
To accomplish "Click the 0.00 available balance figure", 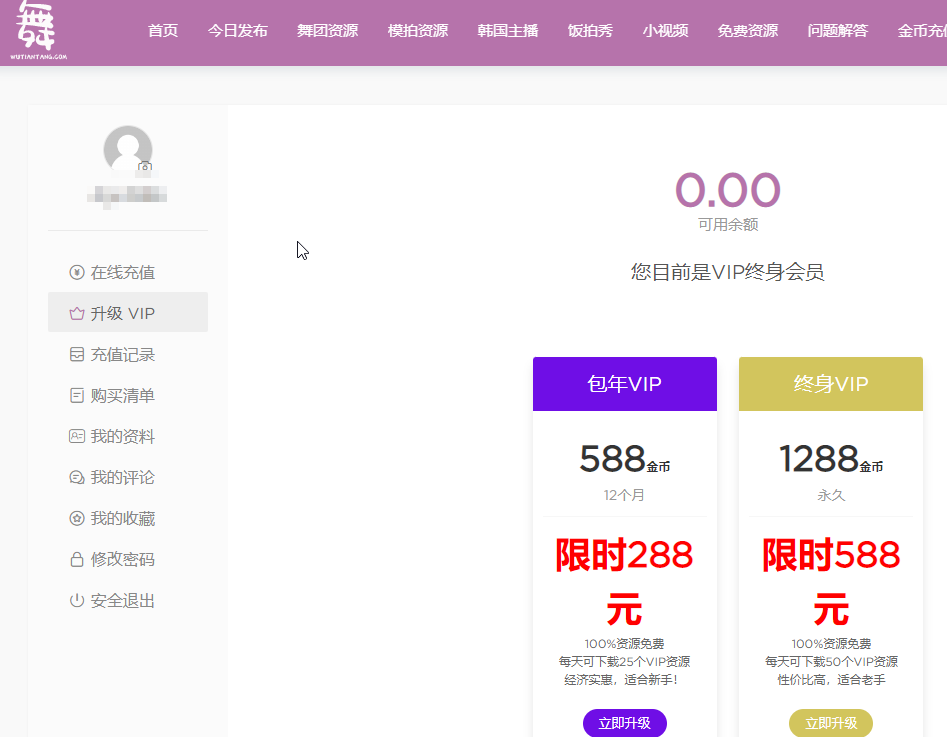I will (728, 190).
